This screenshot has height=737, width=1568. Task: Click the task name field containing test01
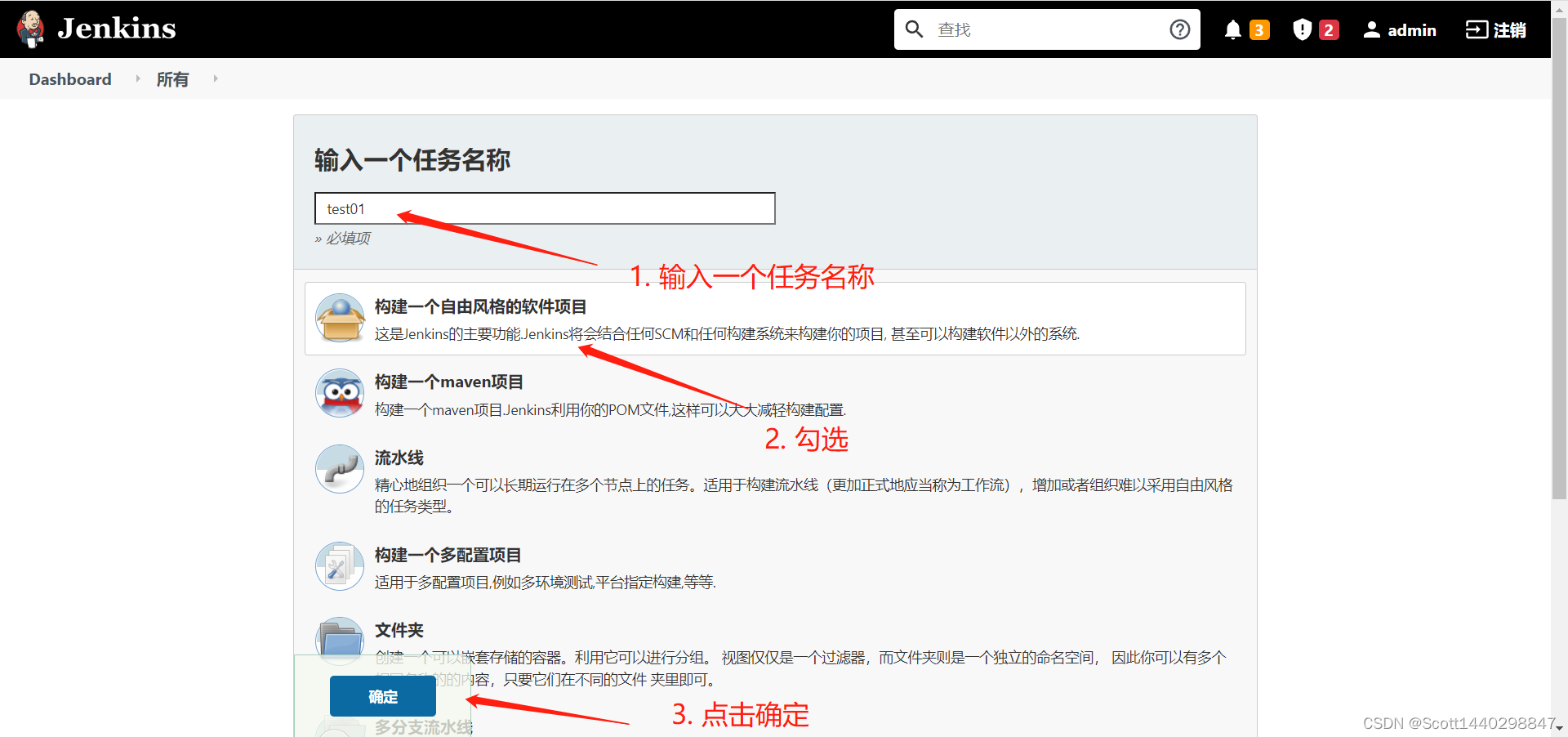(545, 208)
